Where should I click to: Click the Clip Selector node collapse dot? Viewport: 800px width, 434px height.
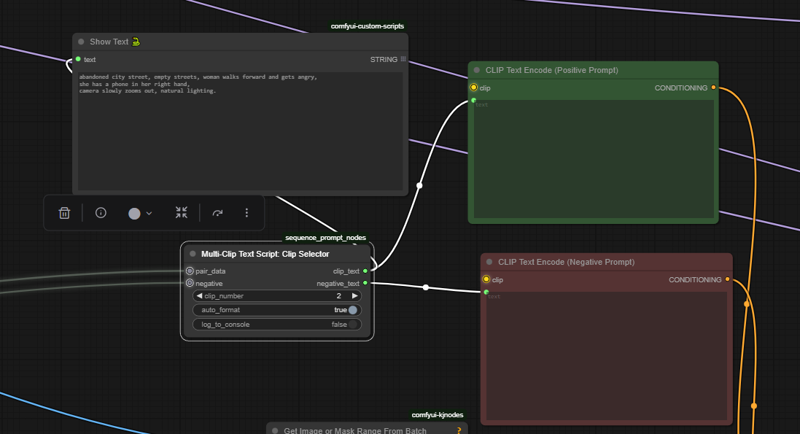coord(192,254)
